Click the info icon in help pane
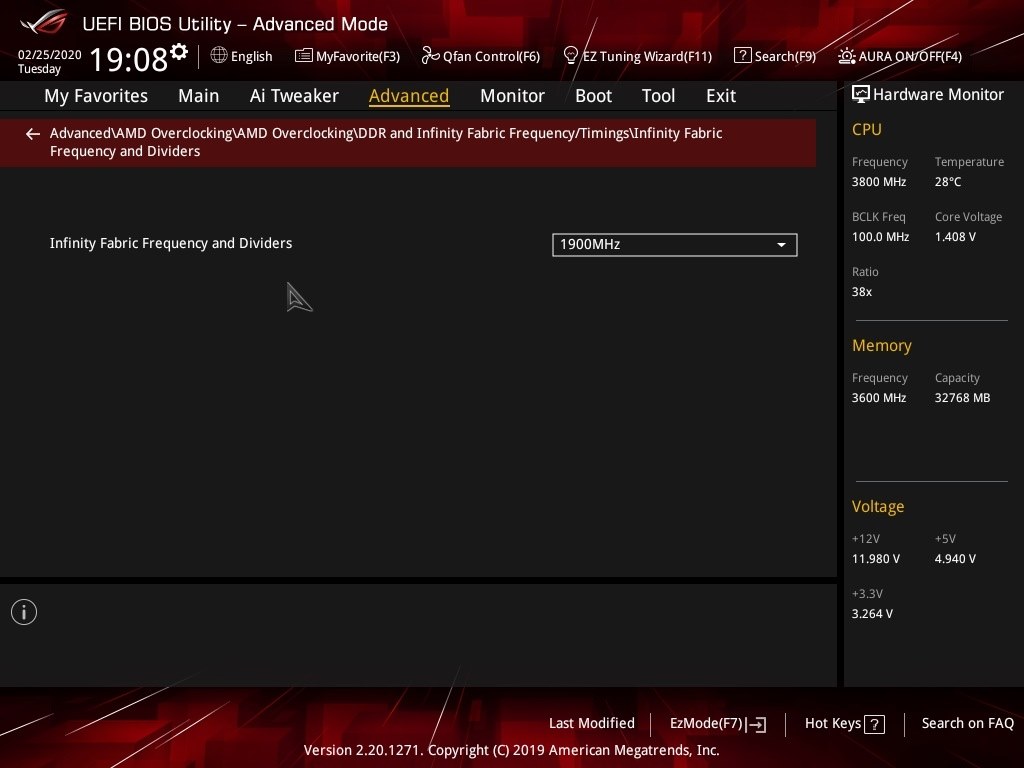Screen dimensions: 1024x768 point(24,612)
